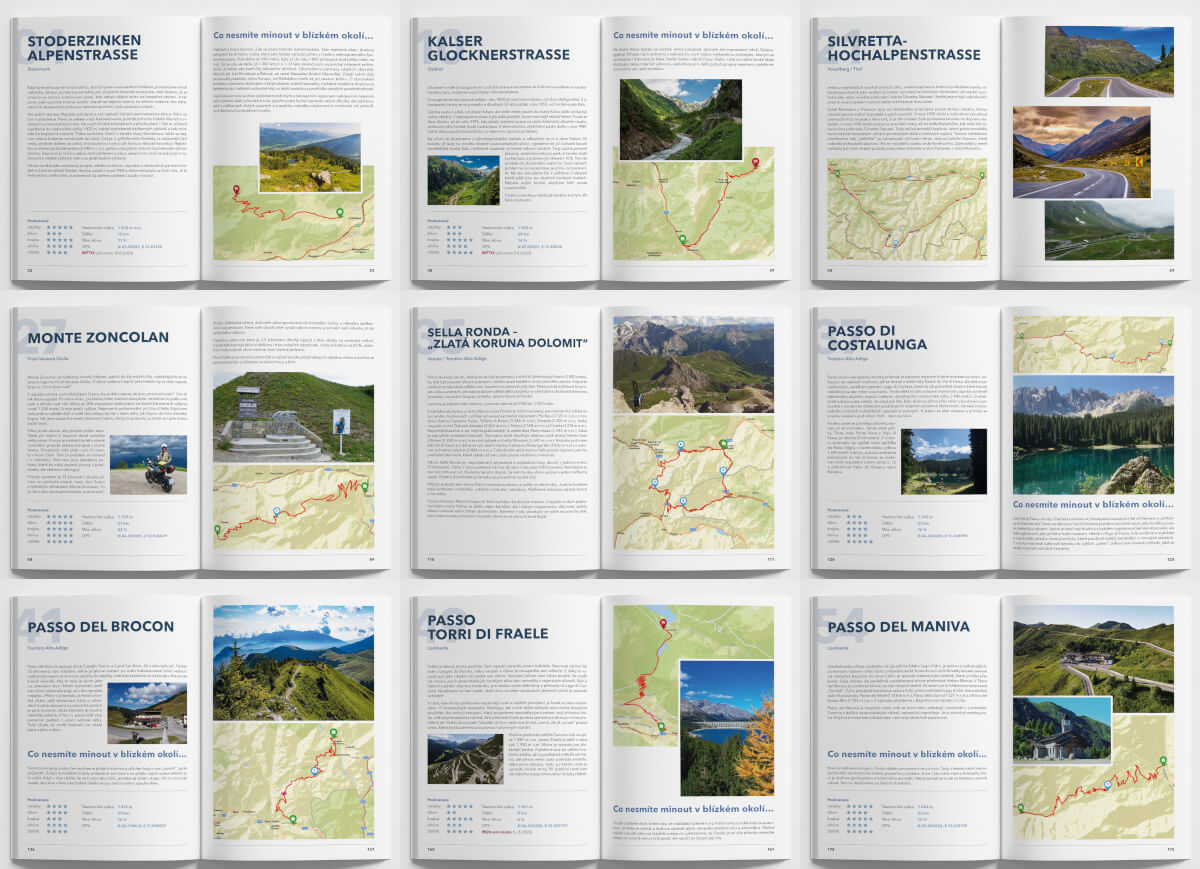Image resolution: width=1200 pixels, height=869 pixels.
Task: Click the subtitle "Friuli-Venezia Giulia"
Action: (x=46, y=358)
